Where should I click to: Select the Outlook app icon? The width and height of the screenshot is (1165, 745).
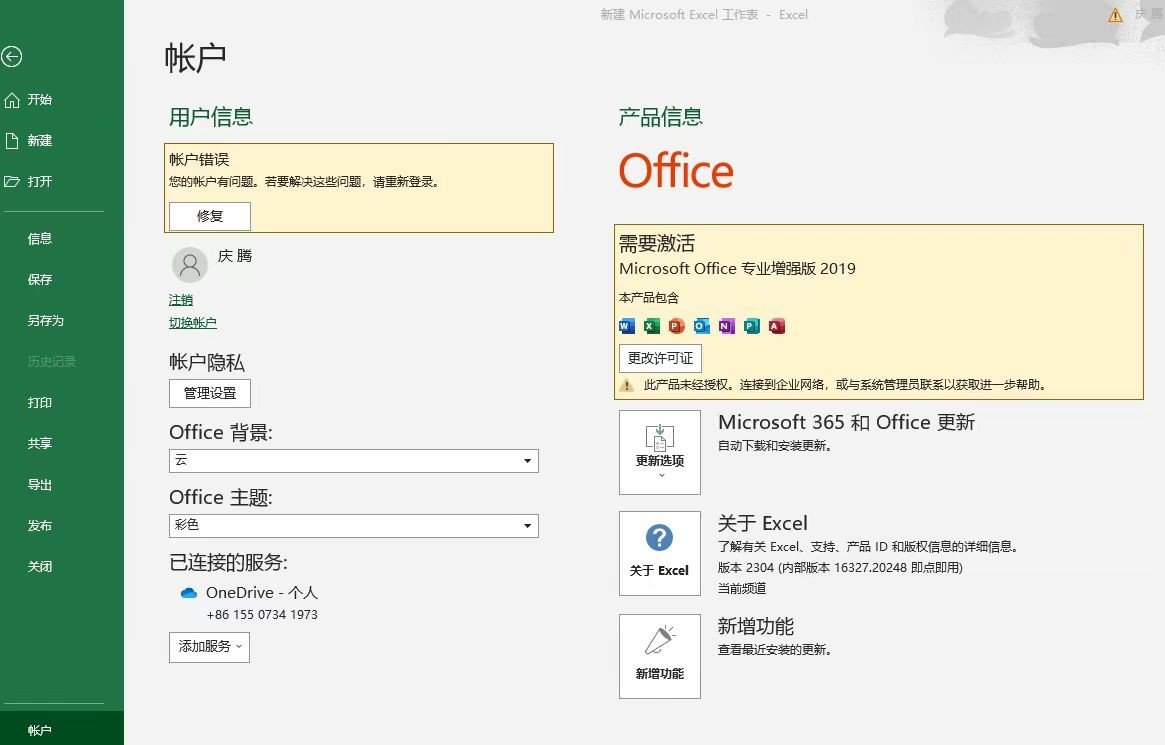coord(701,326)
